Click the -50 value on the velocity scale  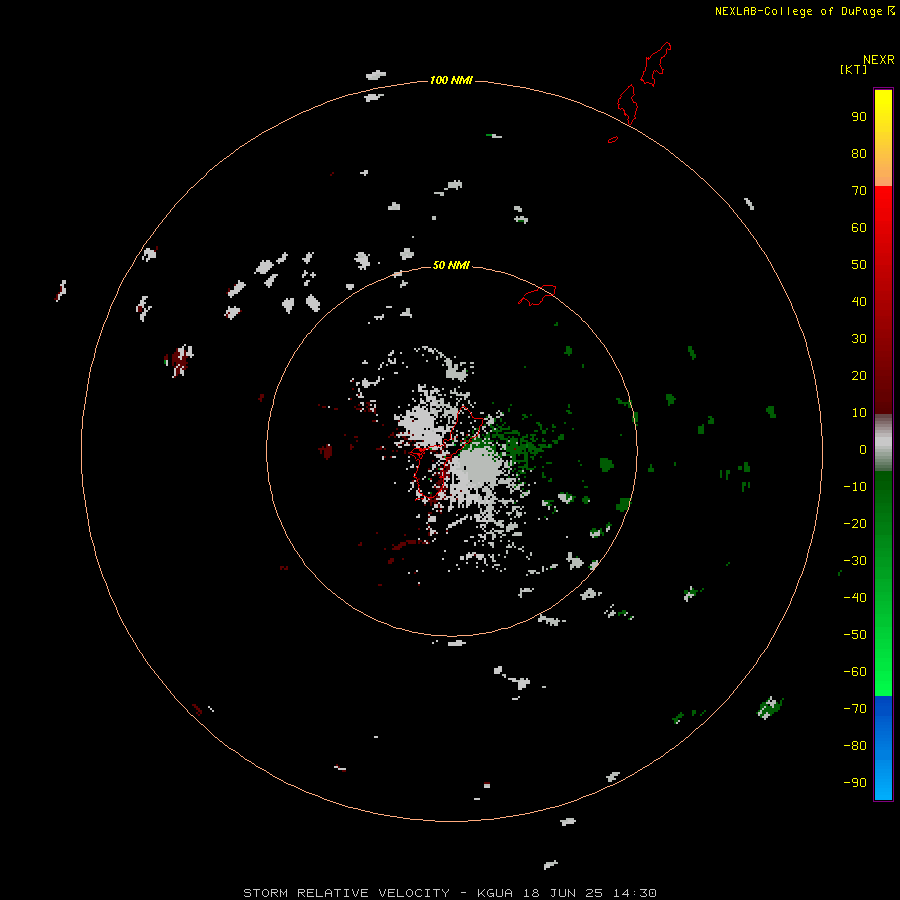click(855, 635)
